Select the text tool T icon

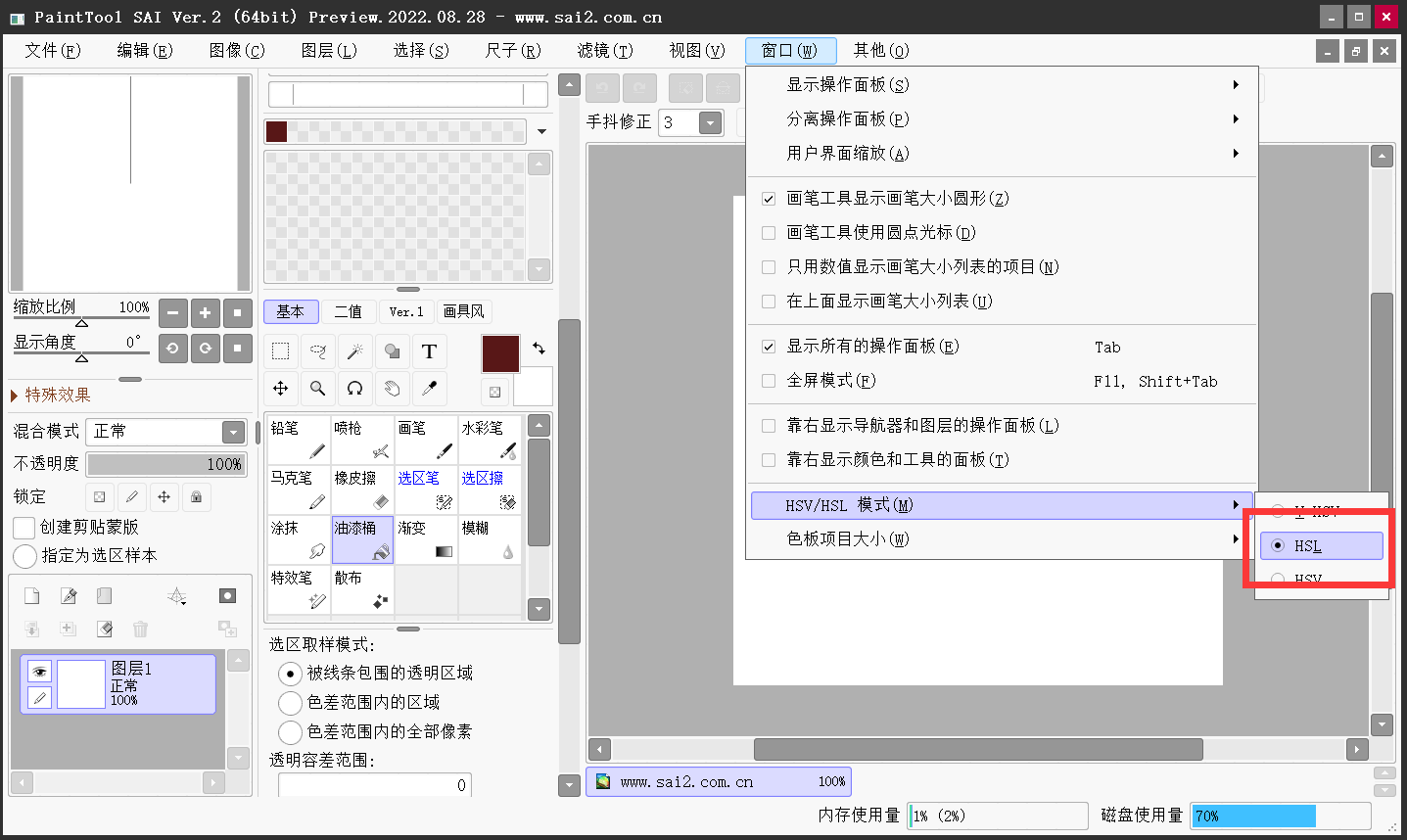(x=429, y=351)
